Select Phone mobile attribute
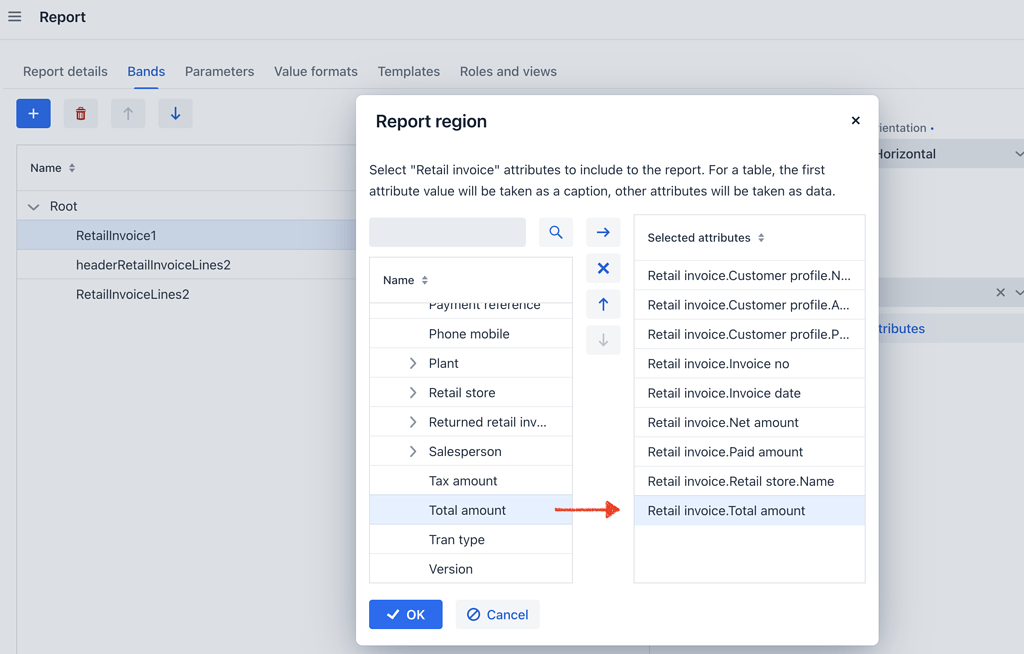This screenshot has width=1024, height=654. tap(471, 334)
